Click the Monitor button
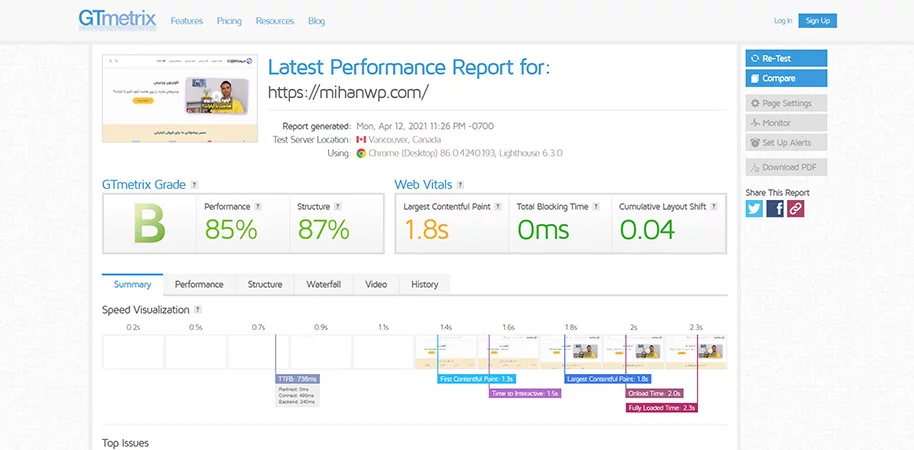 786,123
